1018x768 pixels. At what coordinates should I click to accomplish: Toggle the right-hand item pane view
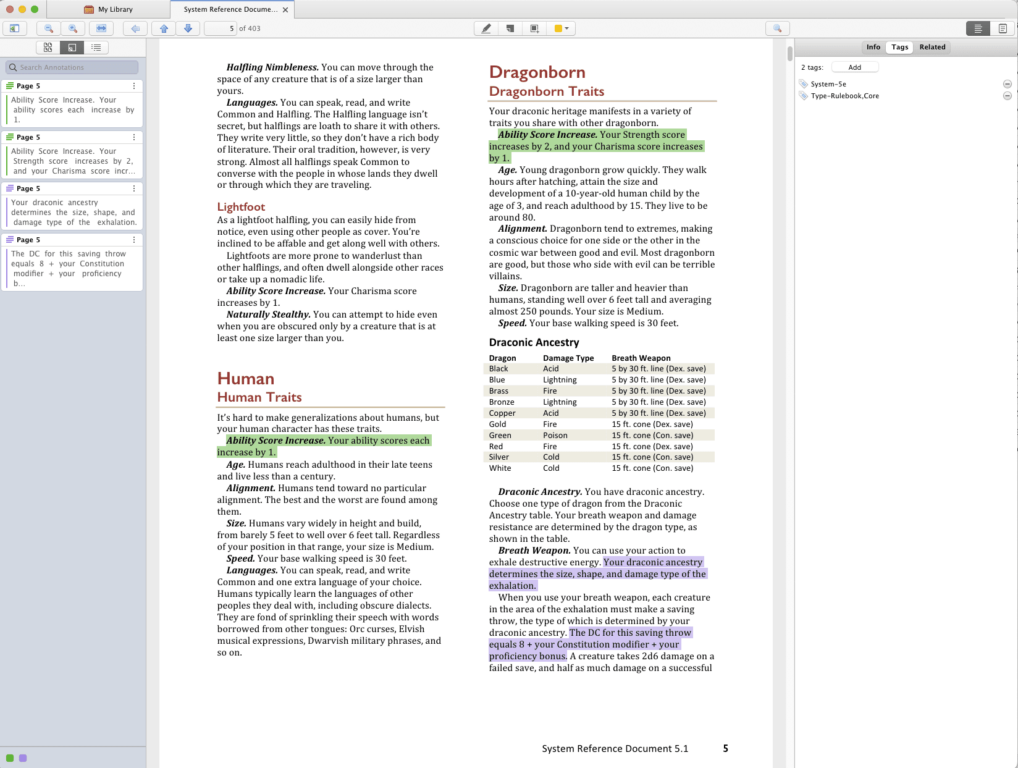(1003, 29)
